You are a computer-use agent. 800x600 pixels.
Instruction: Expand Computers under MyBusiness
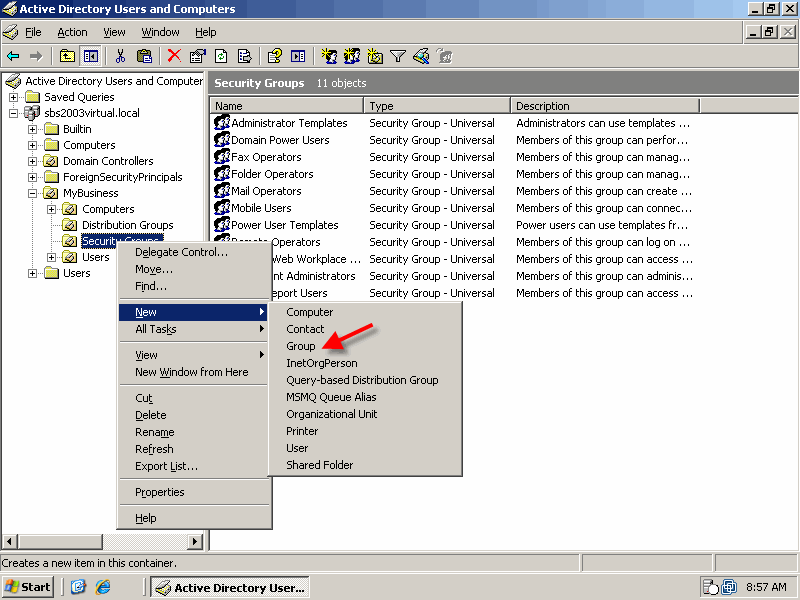click(52, 209)
